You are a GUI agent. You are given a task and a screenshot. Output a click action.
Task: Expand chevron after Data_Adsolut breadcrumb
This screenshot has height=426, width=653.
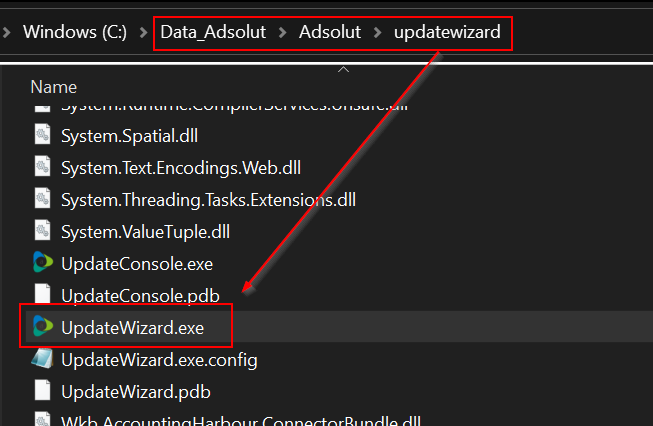click(x=283, y=32)
